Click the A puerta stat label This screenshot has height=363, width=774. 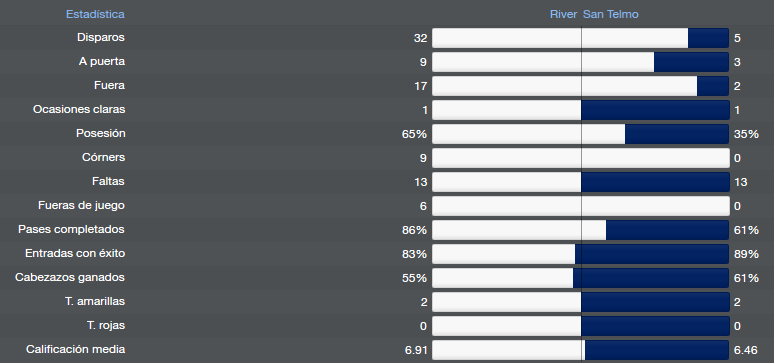(x=102, y=62)
